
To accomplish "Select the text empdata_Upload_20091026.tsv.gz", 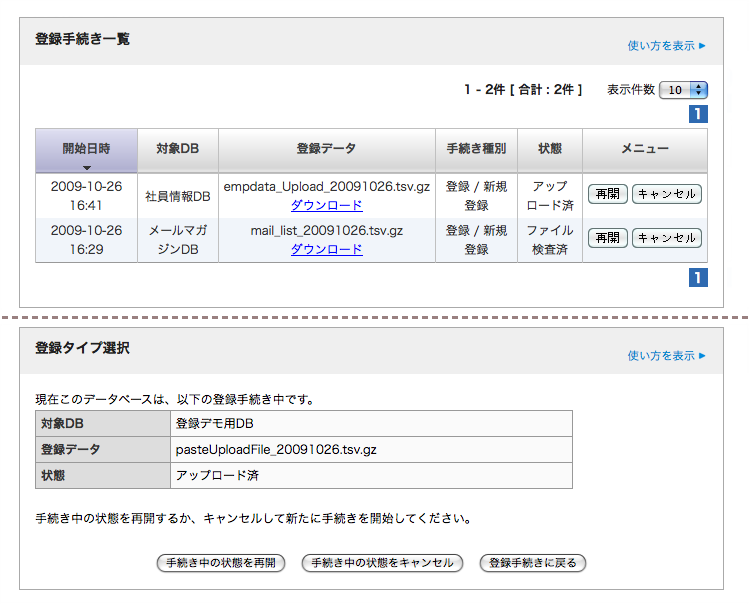I will pyautogui.click(x=327, y=187).
